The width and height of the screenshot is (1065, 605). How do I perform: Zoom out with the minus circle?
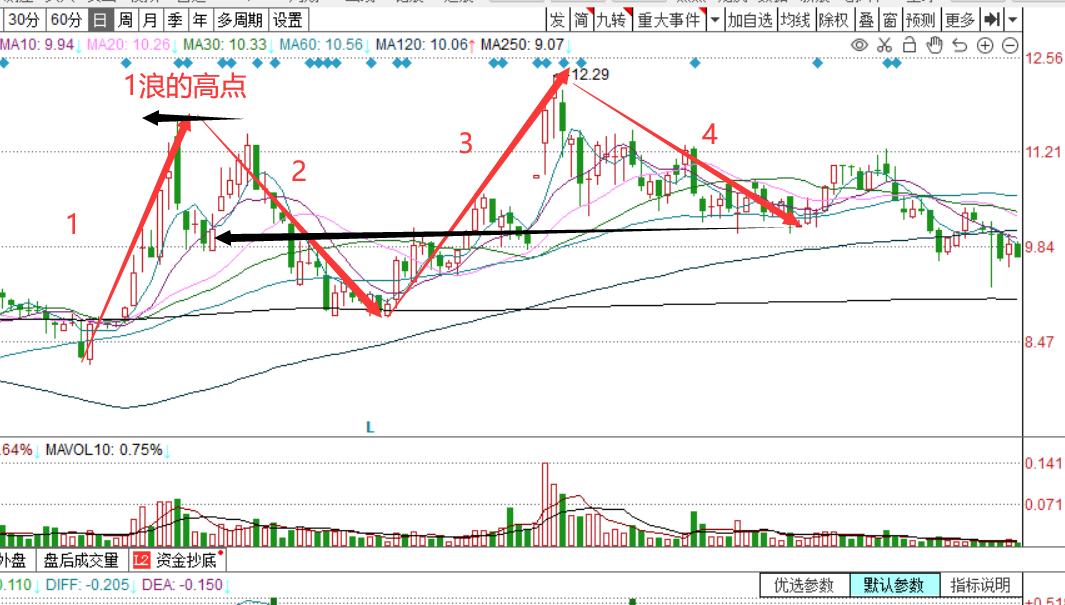point(1010,45)
